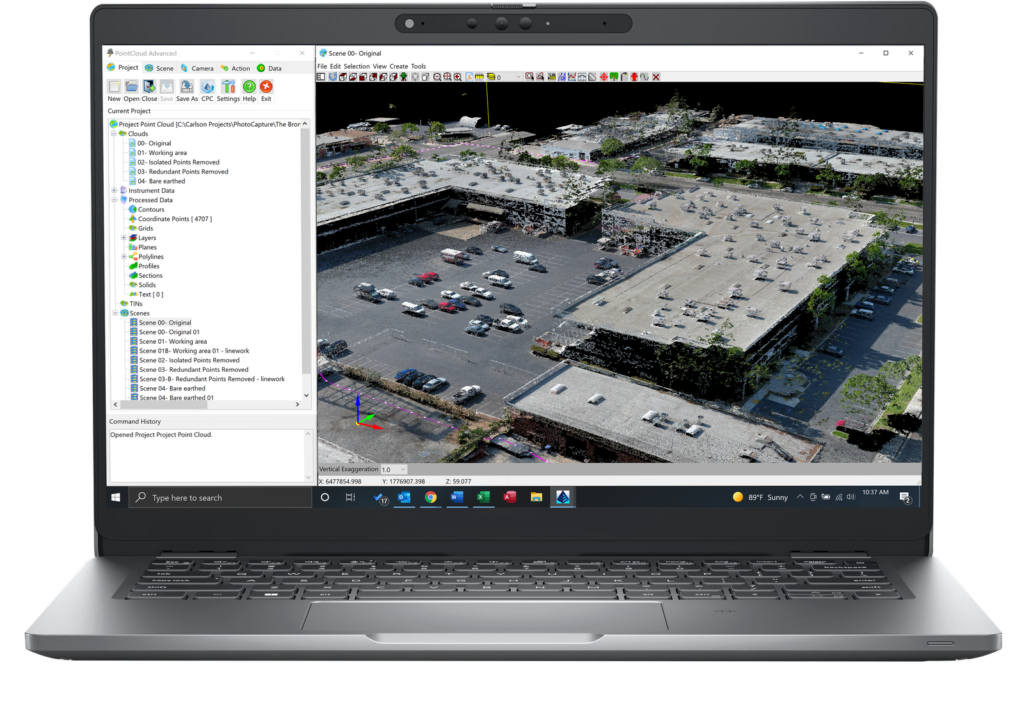1024x713 pixels.
Task: Open File Explorer from the taskbar
Action: (536, 498)
